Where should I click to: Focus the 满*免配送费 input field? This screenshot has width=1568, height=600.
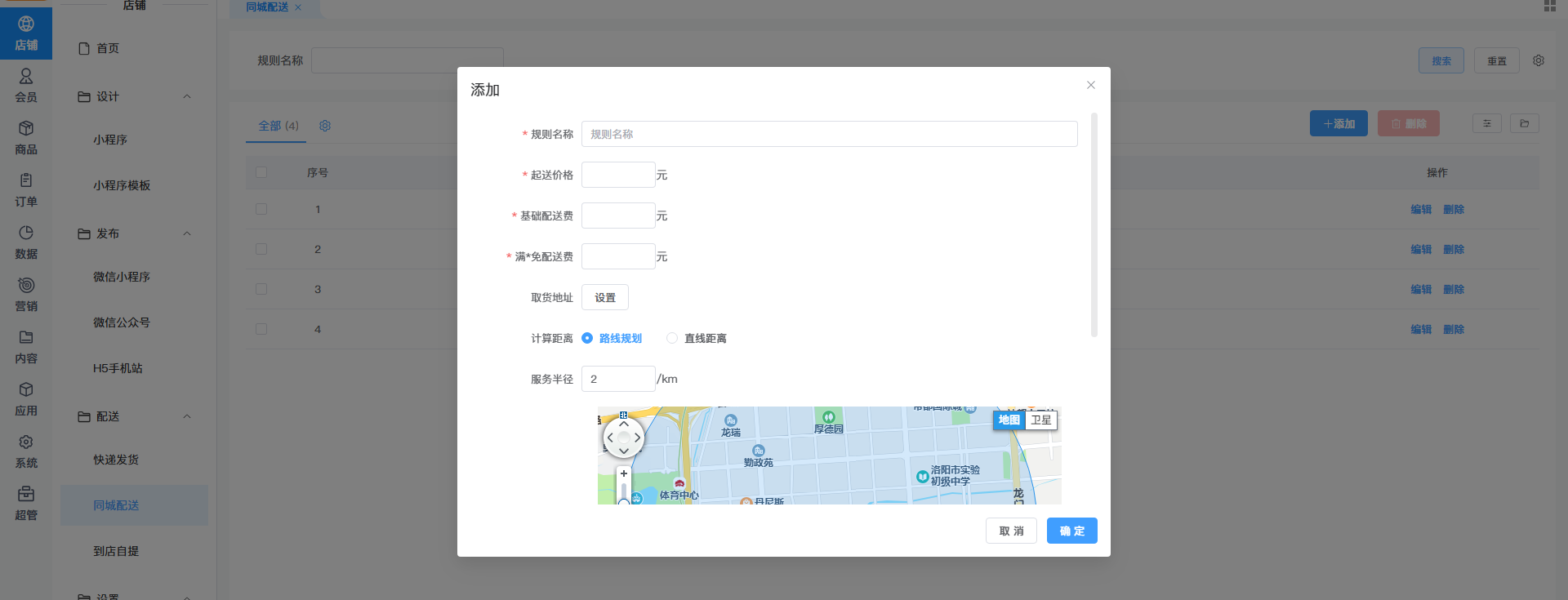click(618, 256)
